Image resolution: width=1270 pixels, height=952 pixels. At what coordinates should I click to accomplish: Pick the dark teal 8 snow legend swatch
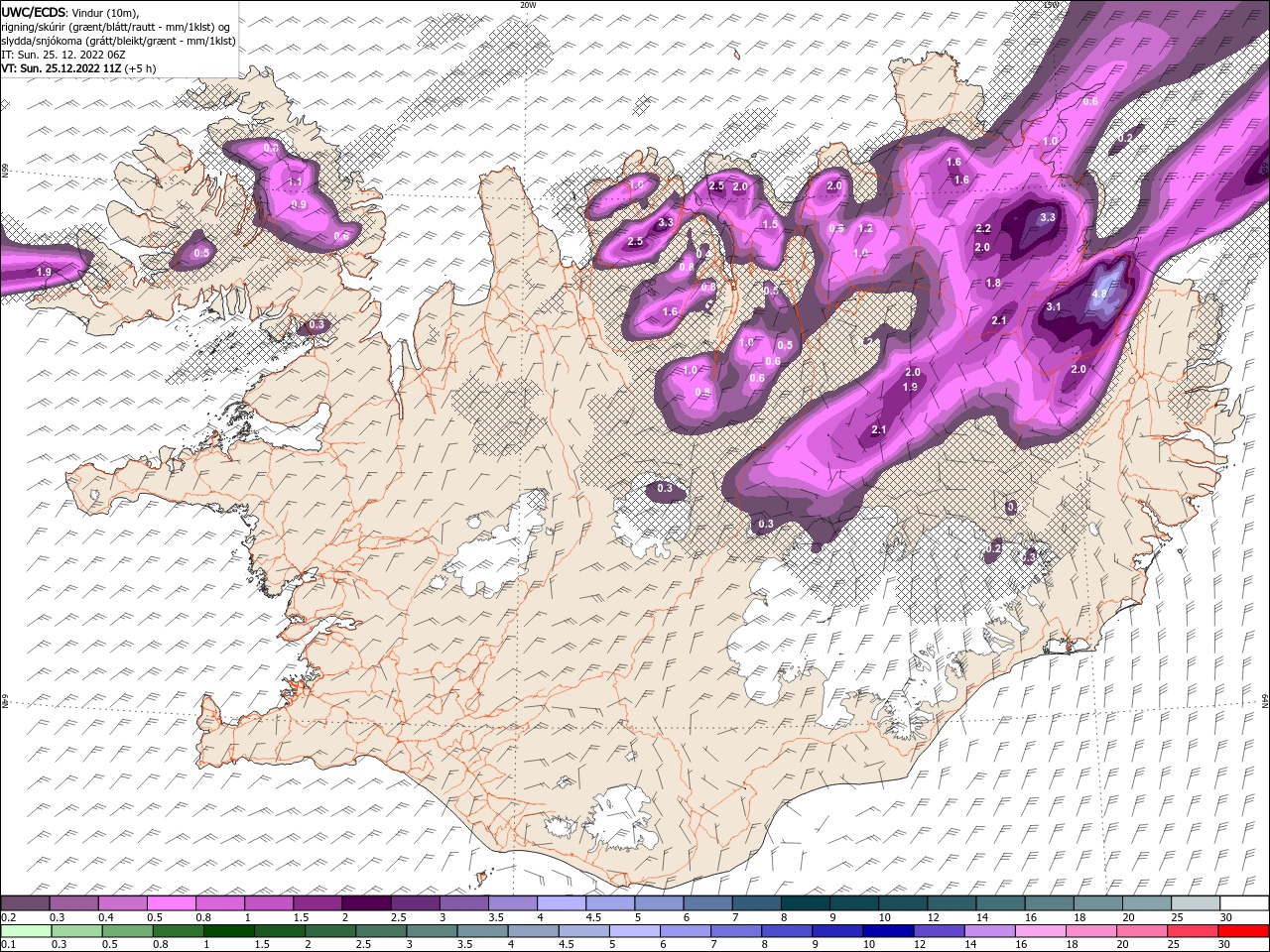pos(805,903)
